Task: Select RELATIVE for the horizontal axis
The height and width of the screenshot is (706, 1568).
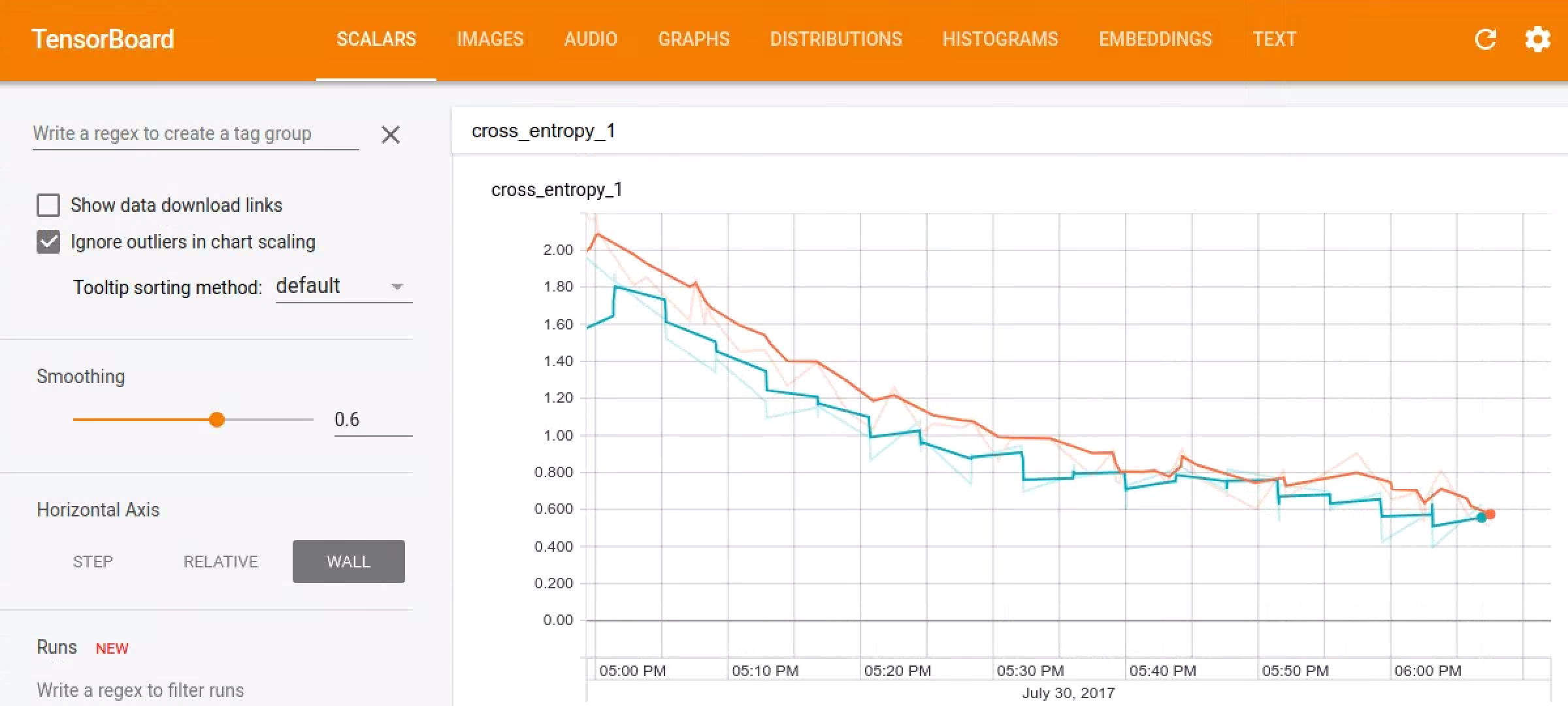Action: (221, 561)
